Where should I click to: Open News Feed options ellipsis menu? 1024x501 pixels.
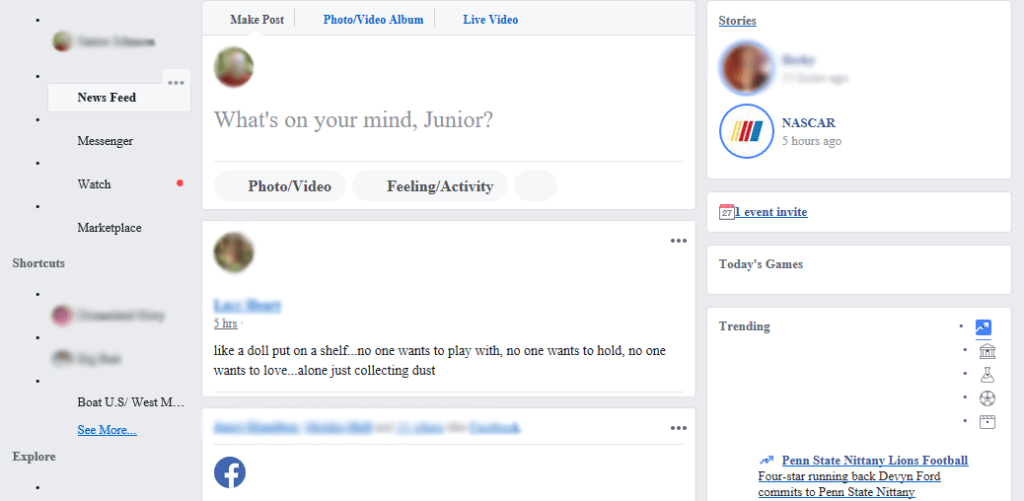[176, 82]
